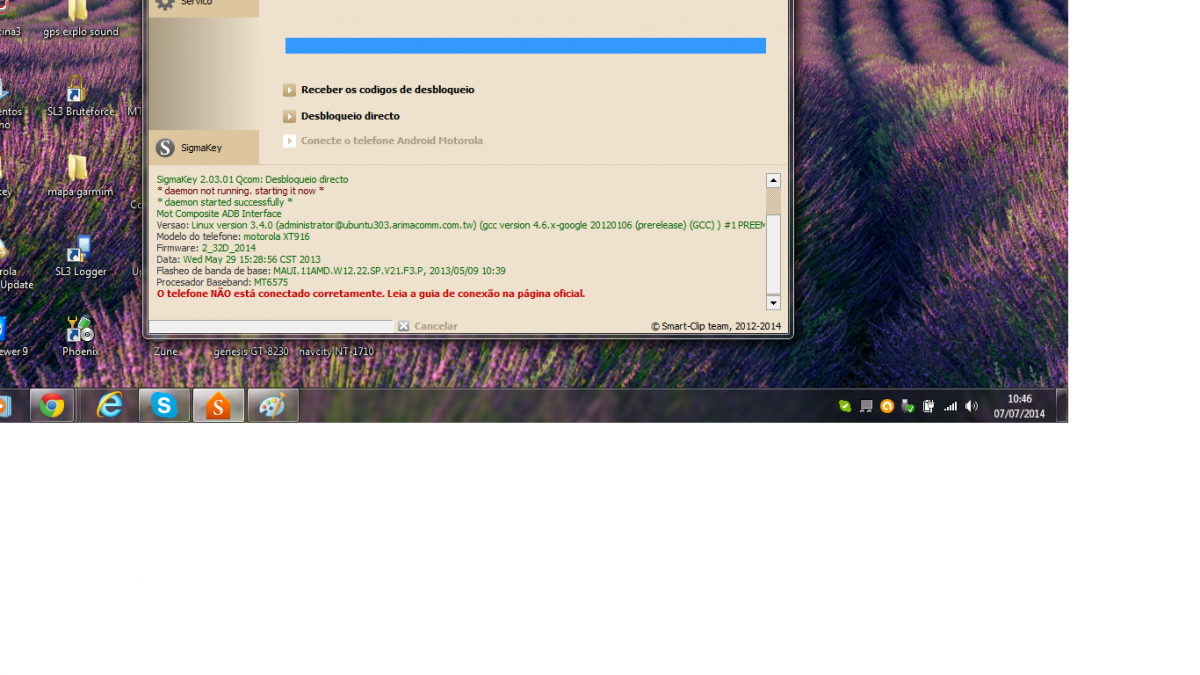Viewport: 1200px width, 675px height.
Task: Click the arrow icon beside Desbloqueio directo
Action: (289, 116)
